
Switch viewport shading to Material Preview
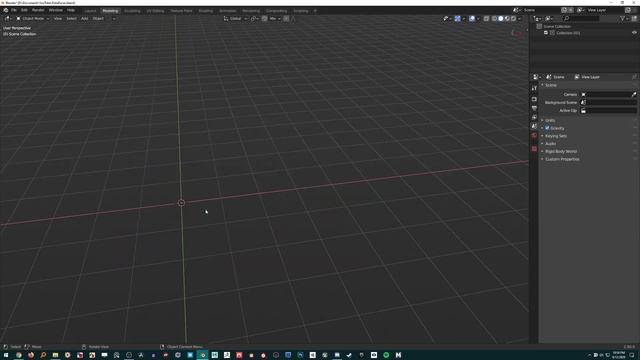pyautogui.click(x=507, y=18)
